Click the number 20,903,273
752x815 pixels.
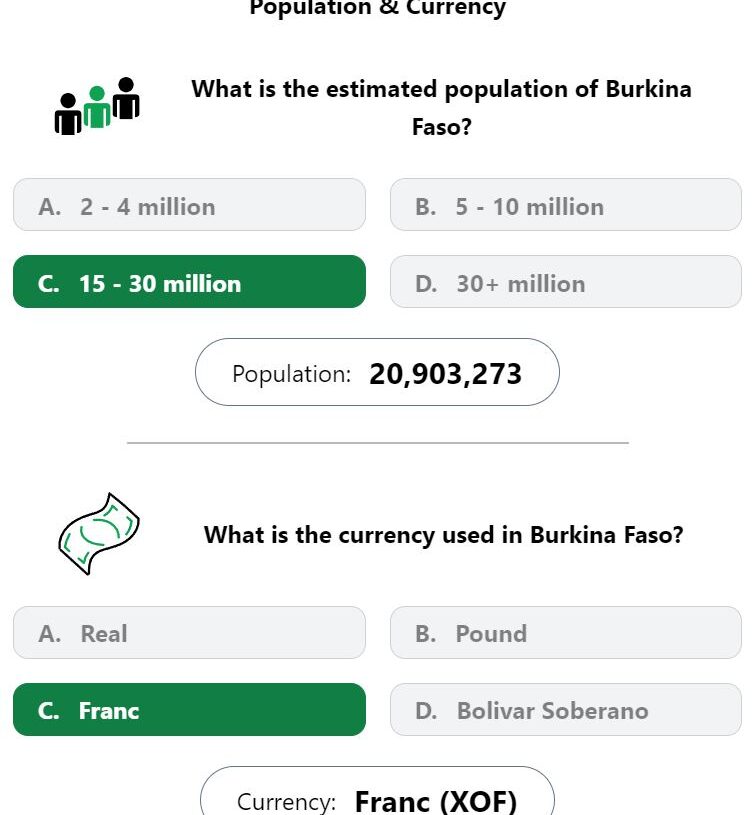click(x=445, y=374)
